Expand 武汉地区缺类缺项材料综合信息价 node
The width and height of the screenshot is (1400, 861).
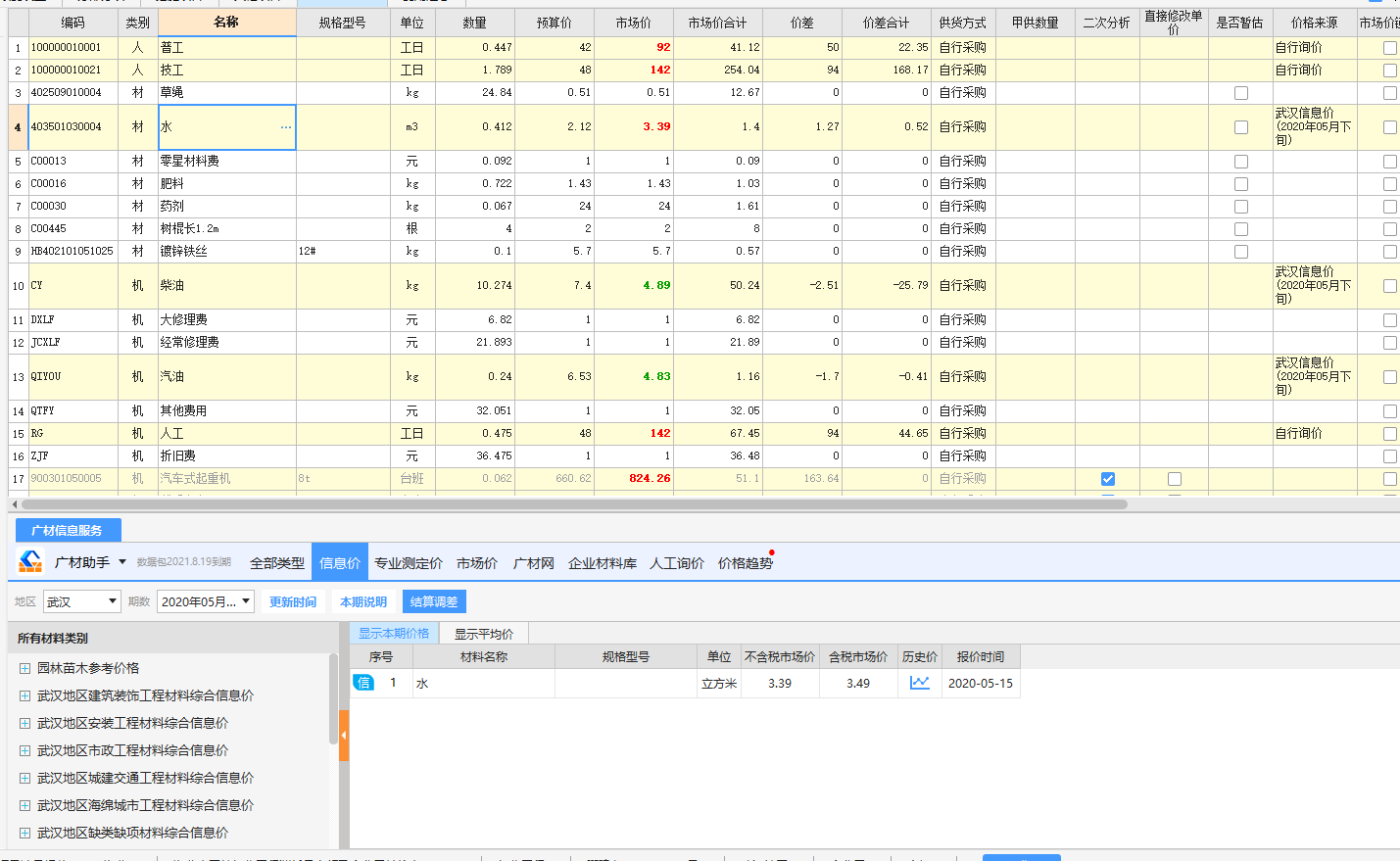click(24, 833)
